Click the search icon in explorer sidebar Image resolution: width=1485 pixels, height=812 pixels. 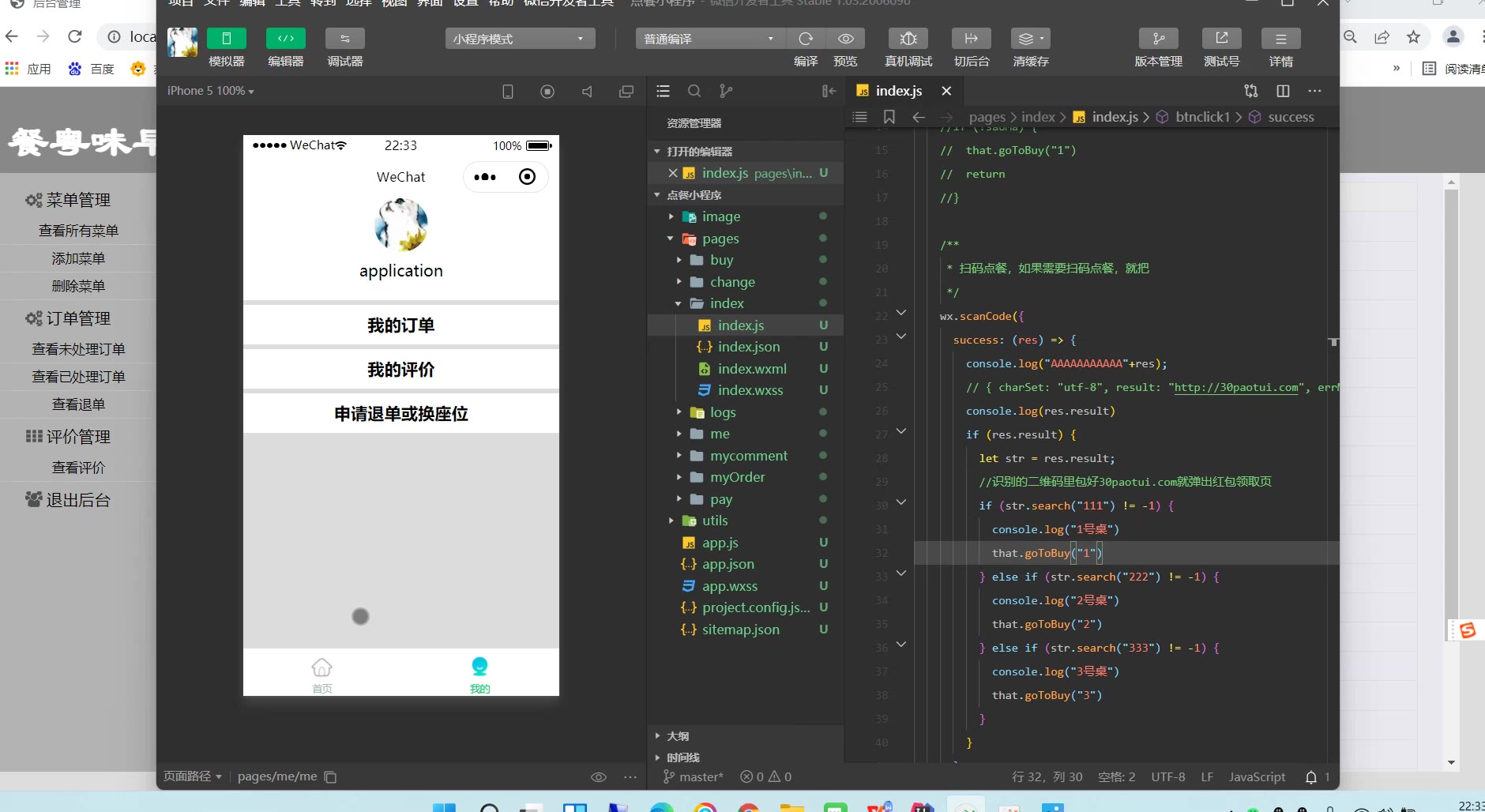[x=694, y=92]
